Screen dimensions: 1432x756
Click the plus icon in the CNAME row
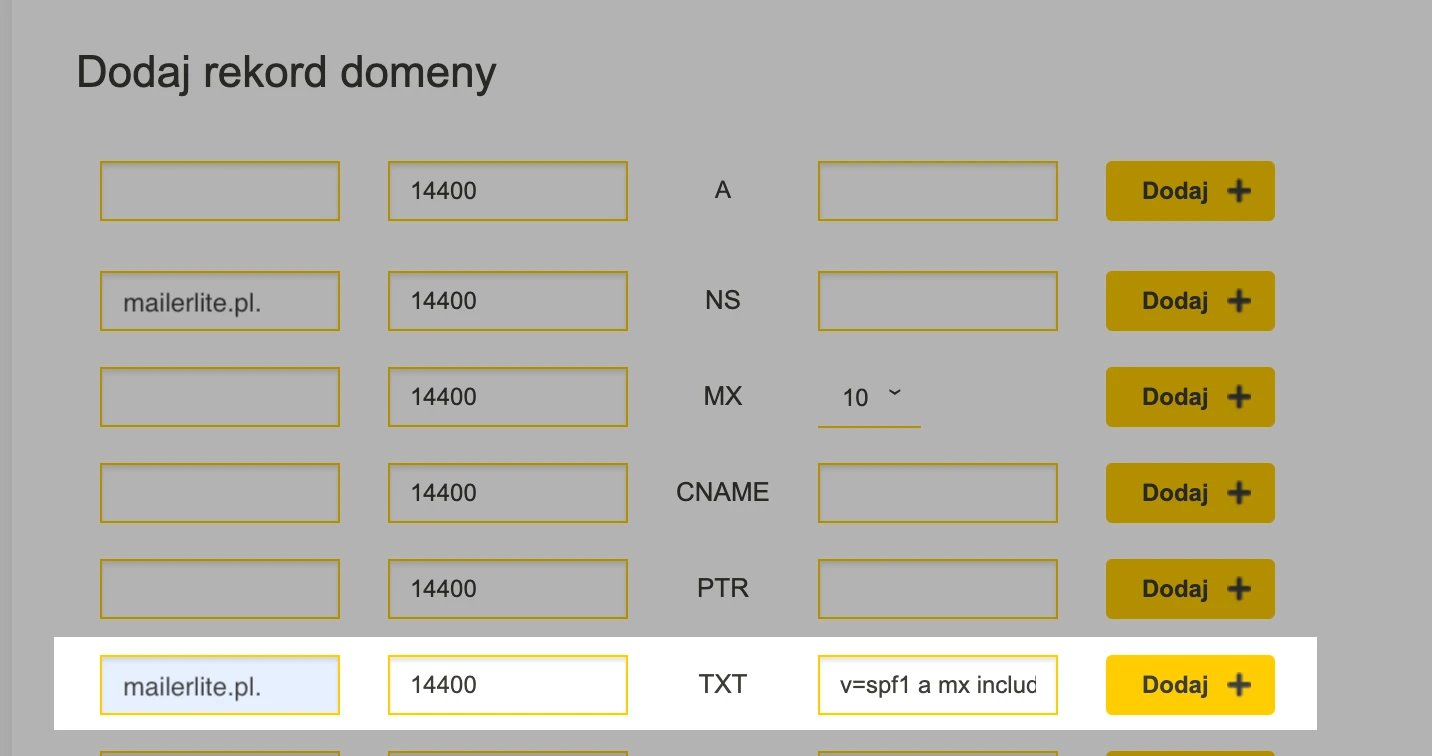pyautogui.click(x=1239, y=493)
